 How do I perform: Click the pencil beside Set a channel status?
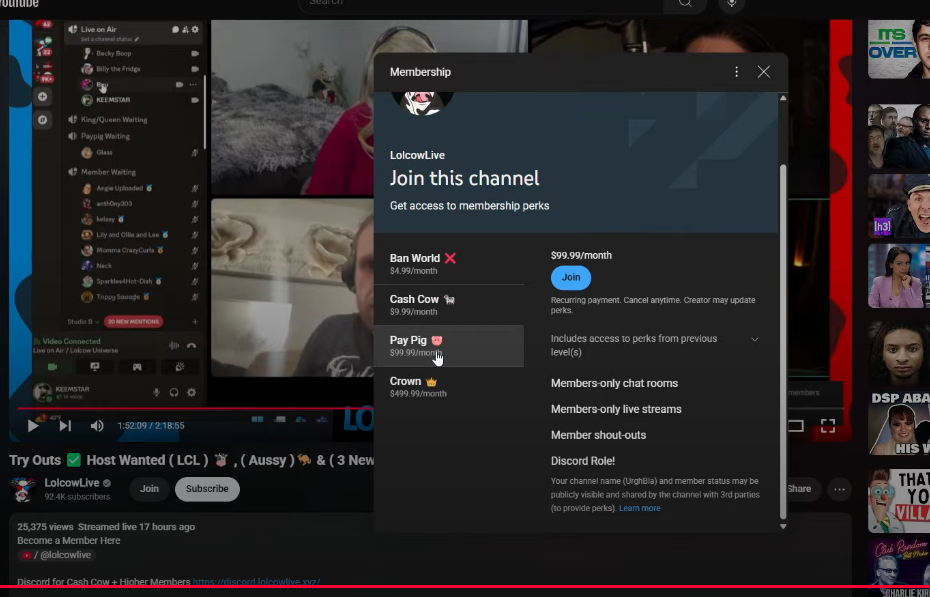coord(136,39)
